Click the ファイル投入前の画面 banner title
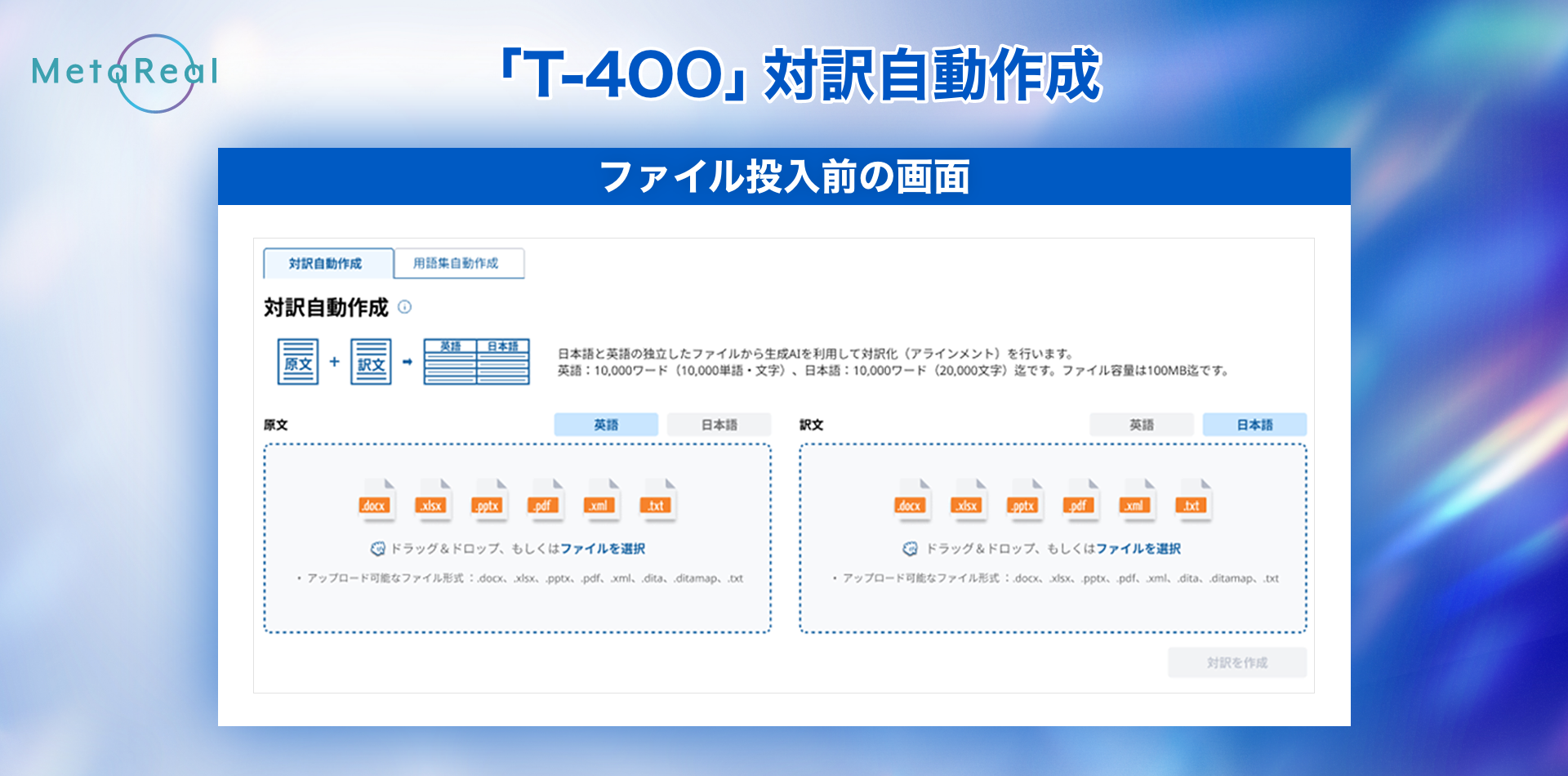Image resolution: width=1568 pixels, height=776 pixels. point(785,176)
